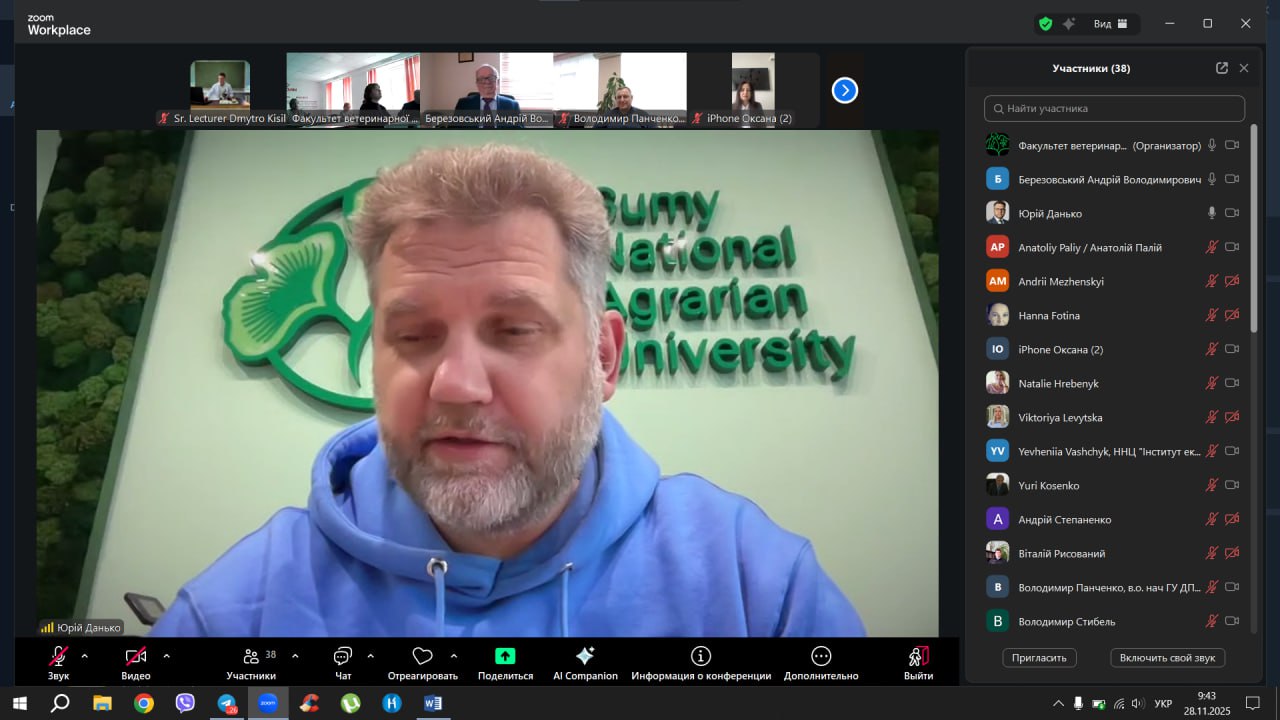
Task: Turn on camera with Видео button
Action: pos(136,656)
